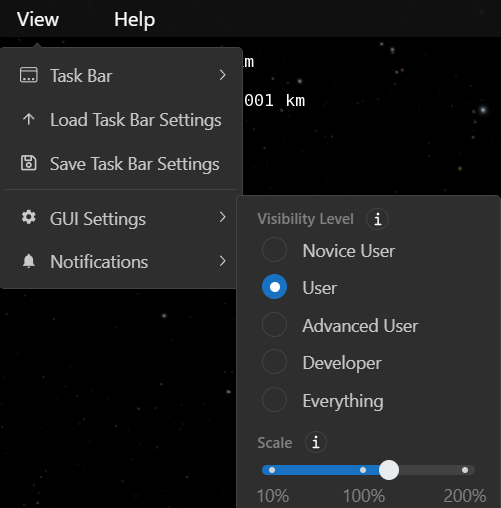Click the gear icon beside GUI Settings

pos(29,217)
